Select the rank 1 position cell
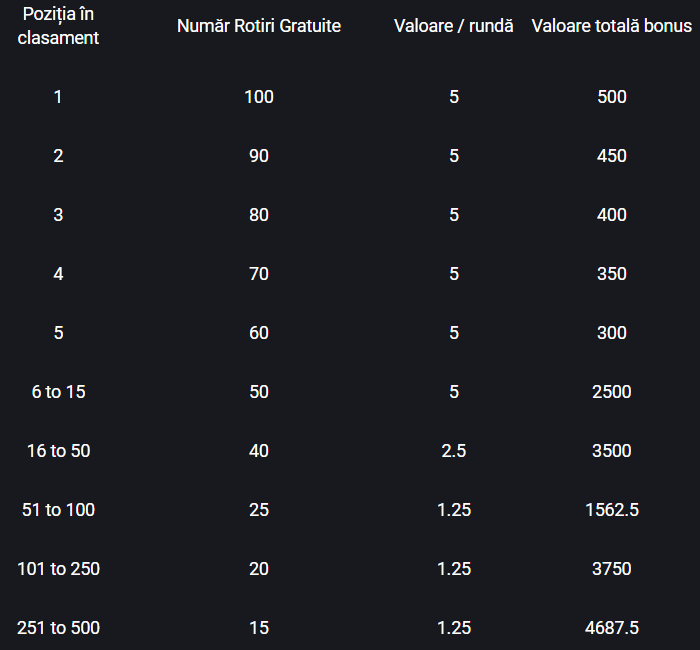This screenshot has width=700, height=650. [58, 97]
